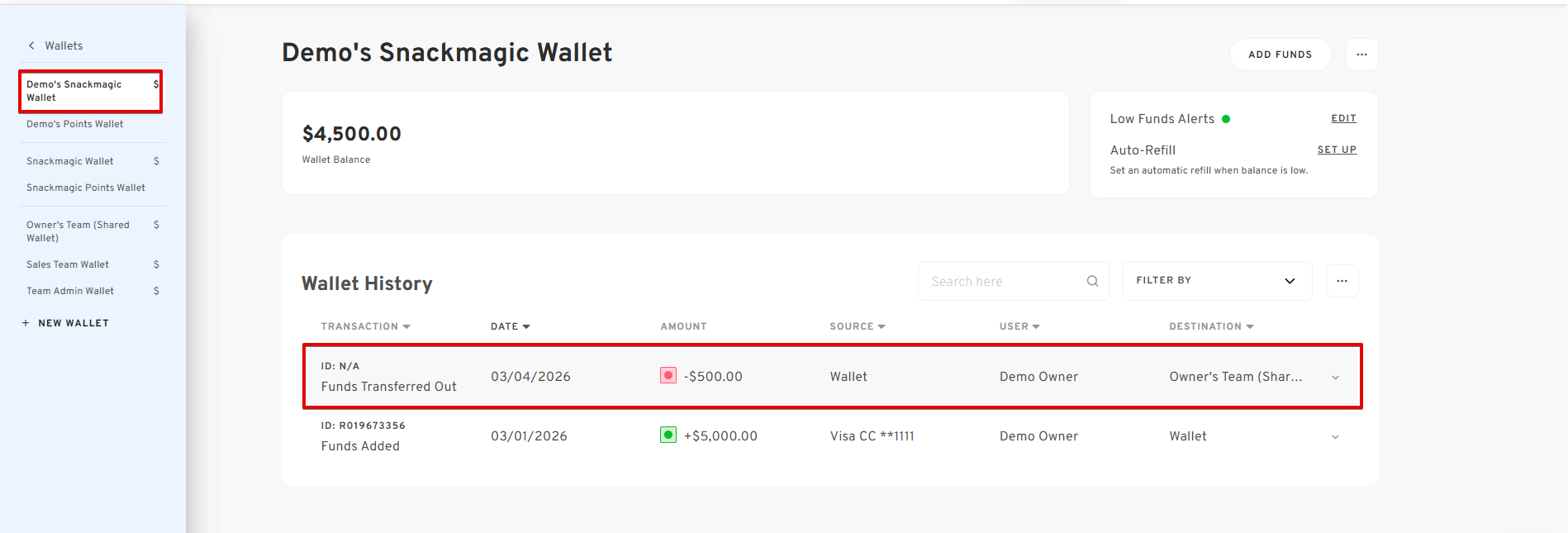
Task: Sort wallet history by Date column
Action: click(510, 326)
